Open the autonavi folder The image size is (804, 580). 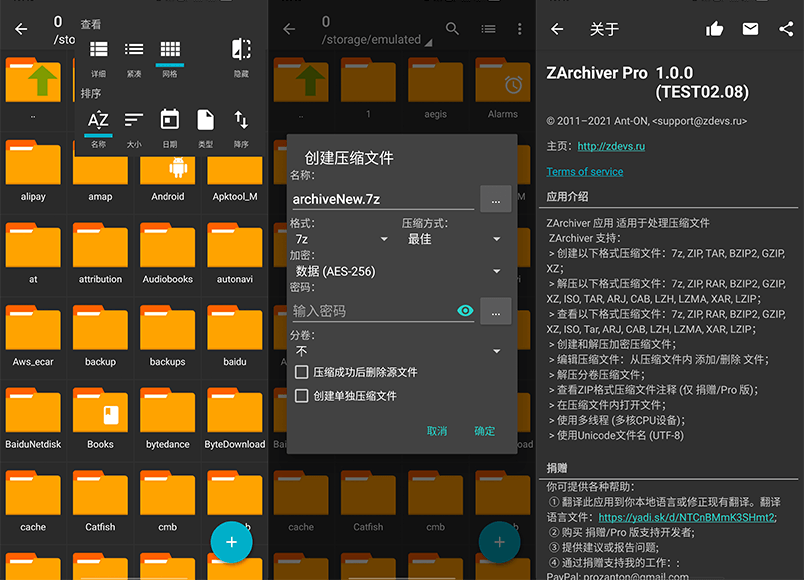235,253
